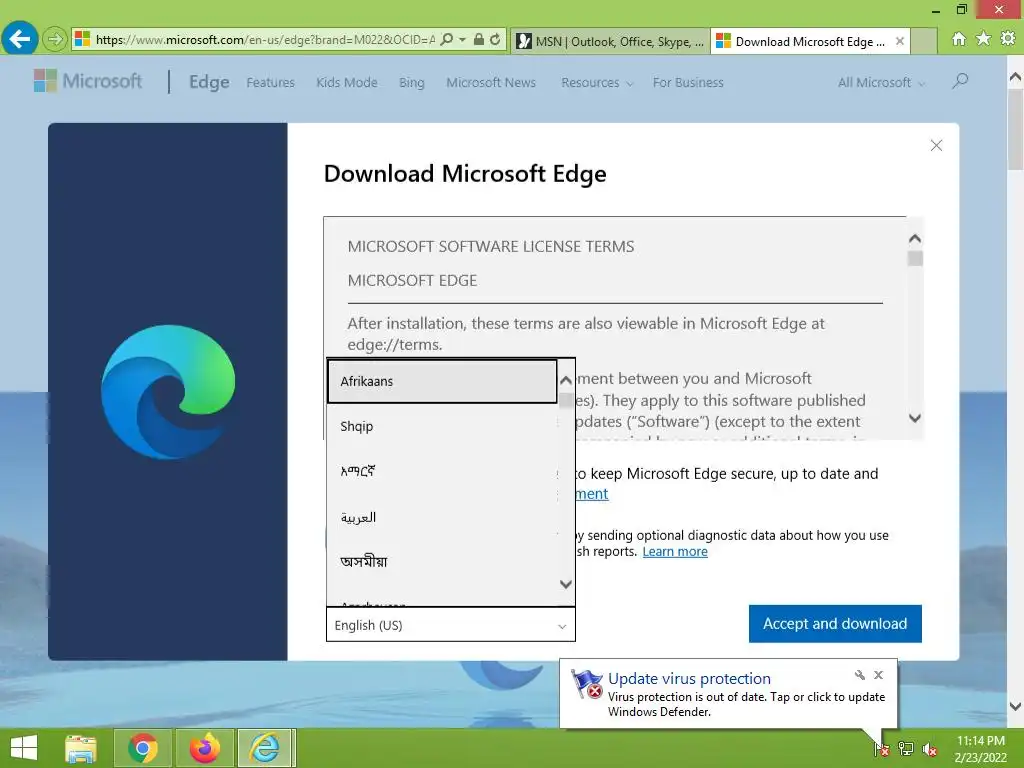Screen dimensions: 1024x768
Task: Launch Google Chrome from the taskbar
Action: pyautogui.click(x=142, y=748)
